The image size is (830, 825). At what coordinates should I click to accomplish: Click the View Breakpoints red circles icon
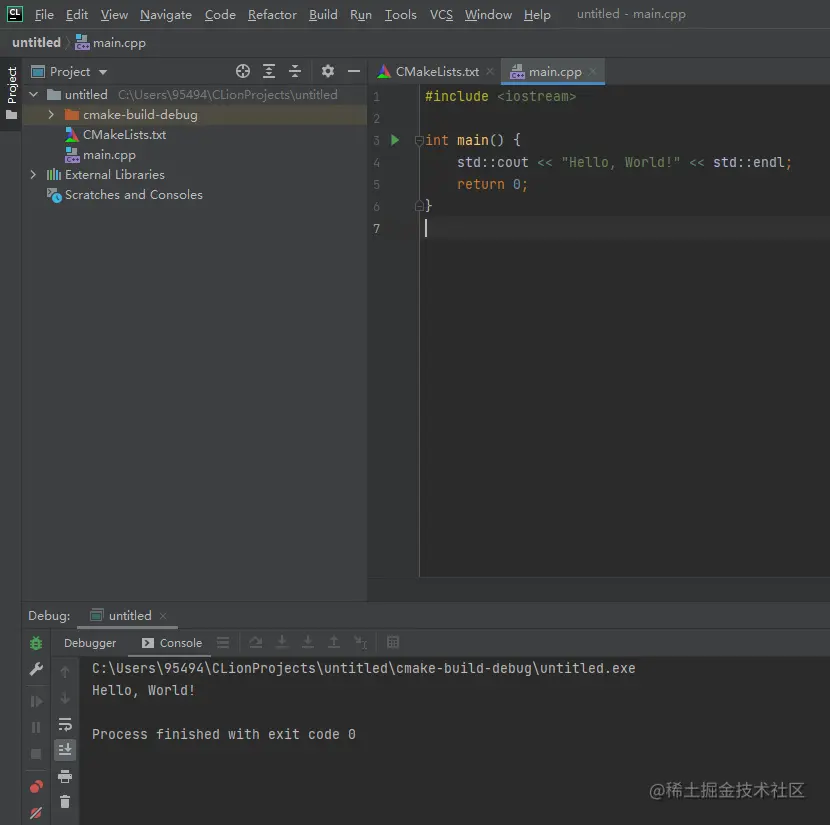click(36, 787)
